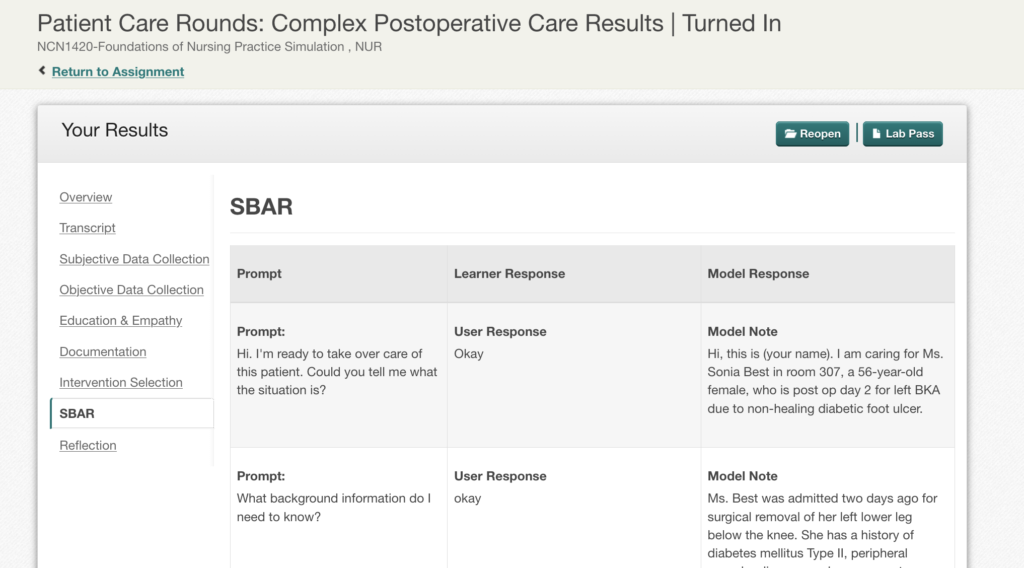Click the Prompt column header
Viewport: 1024px width, 568px height.
(x=259, y=274)
